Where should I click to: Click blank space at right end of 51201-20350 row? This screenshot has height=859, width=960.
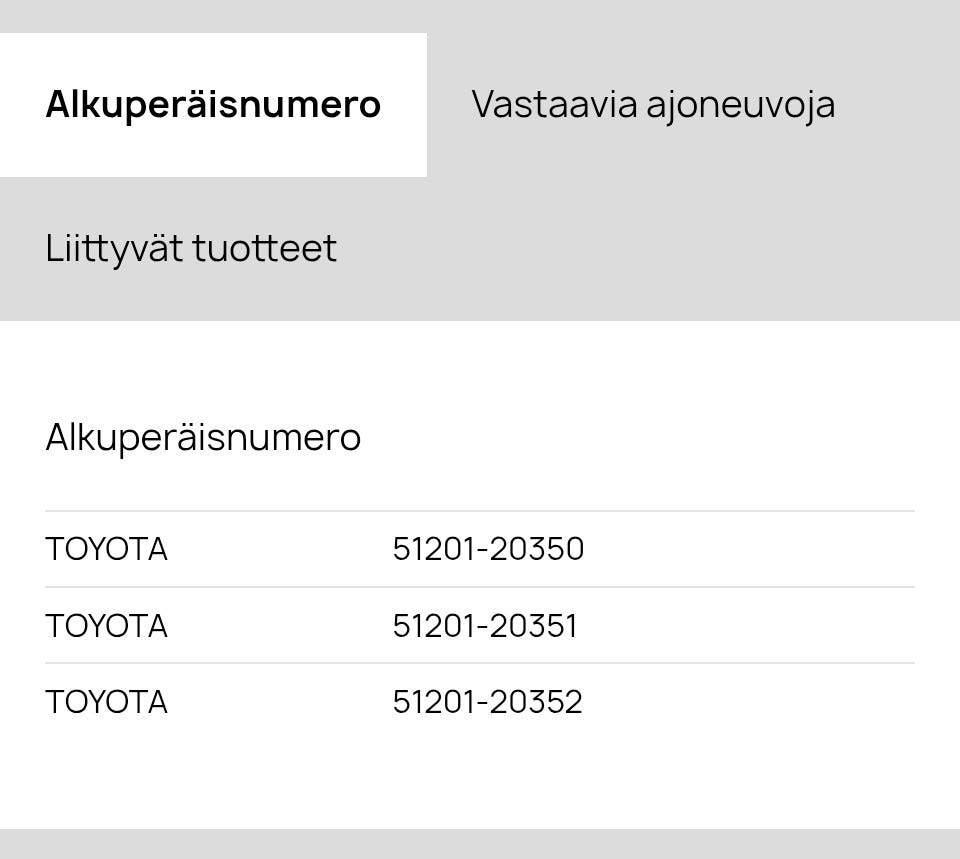point(800,549)
